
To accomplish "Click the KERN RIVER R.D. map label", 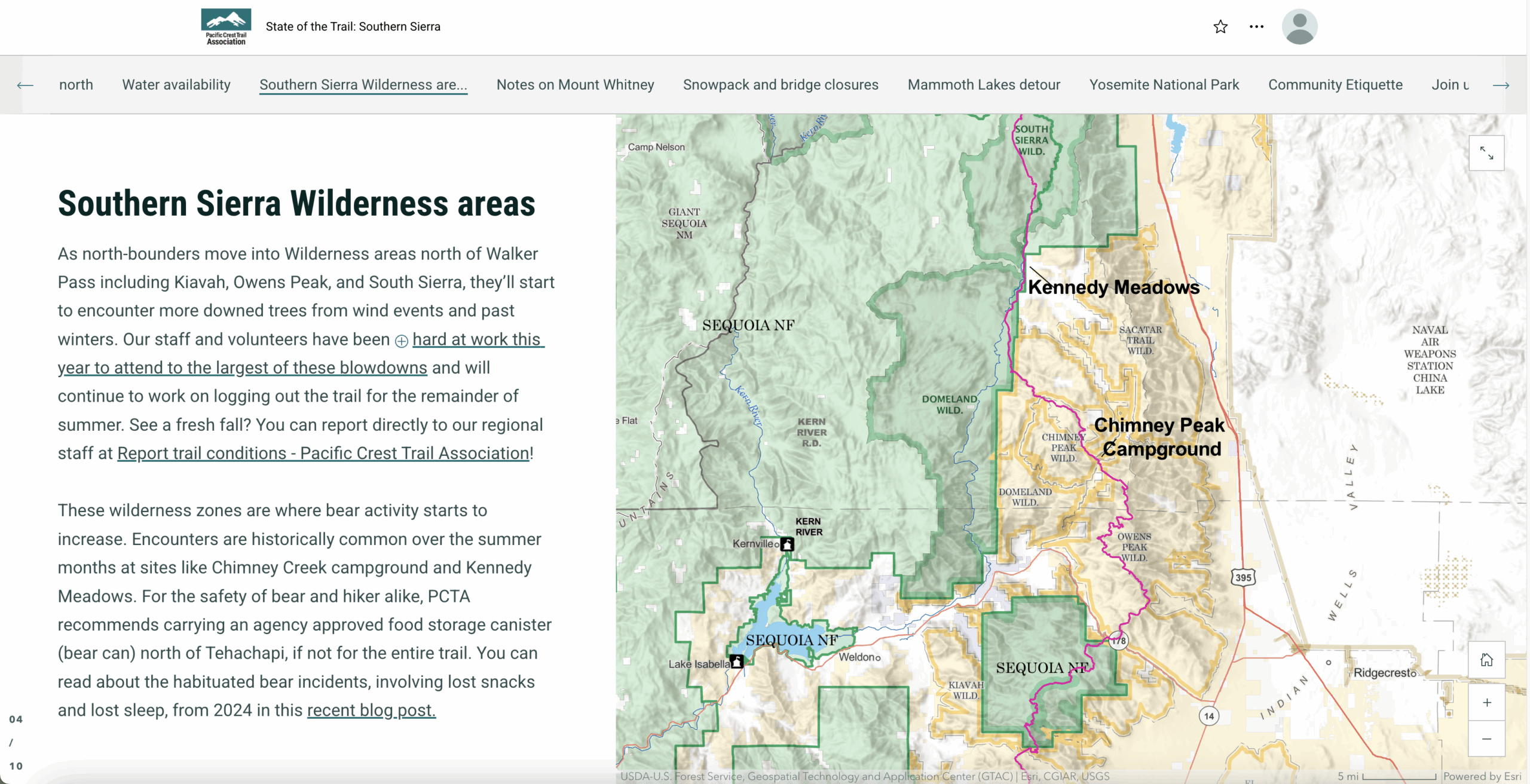I will click(811, 432).
